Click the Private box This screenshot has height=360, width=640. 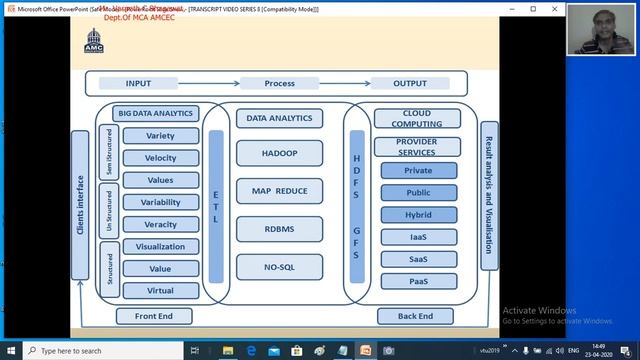point(419,171)
